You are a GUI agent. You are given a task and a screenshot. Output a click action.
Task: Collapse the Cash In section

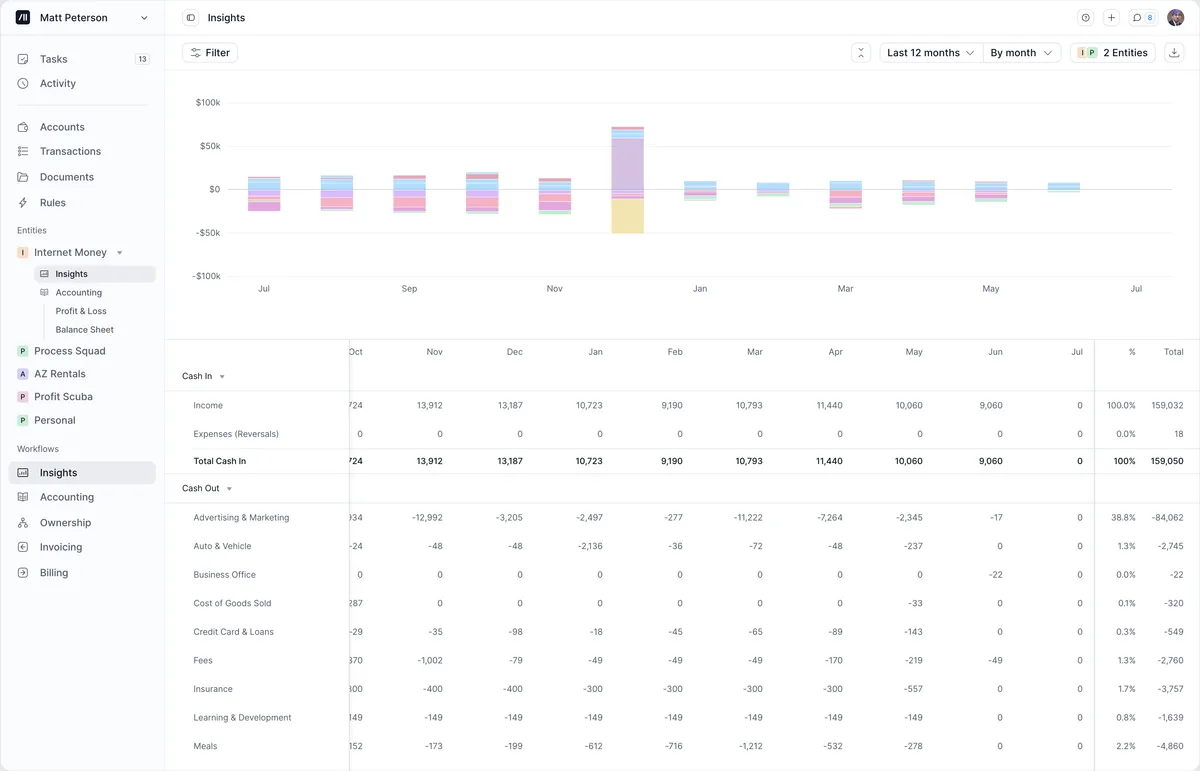point(222,377)
